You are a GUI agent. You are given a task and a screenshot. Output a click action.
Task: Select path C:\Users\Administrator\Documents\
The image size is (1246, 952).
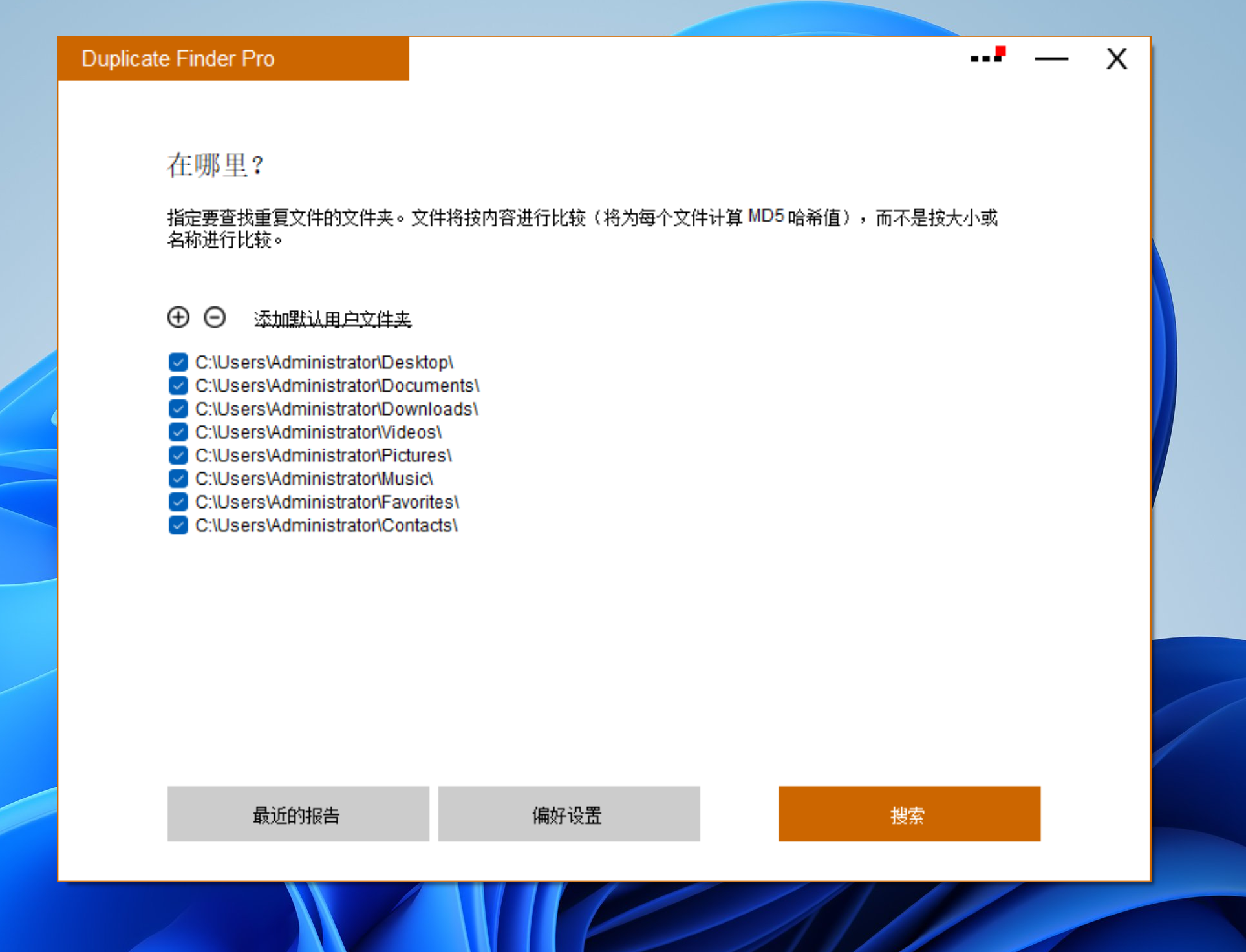(x=337, y=385)
